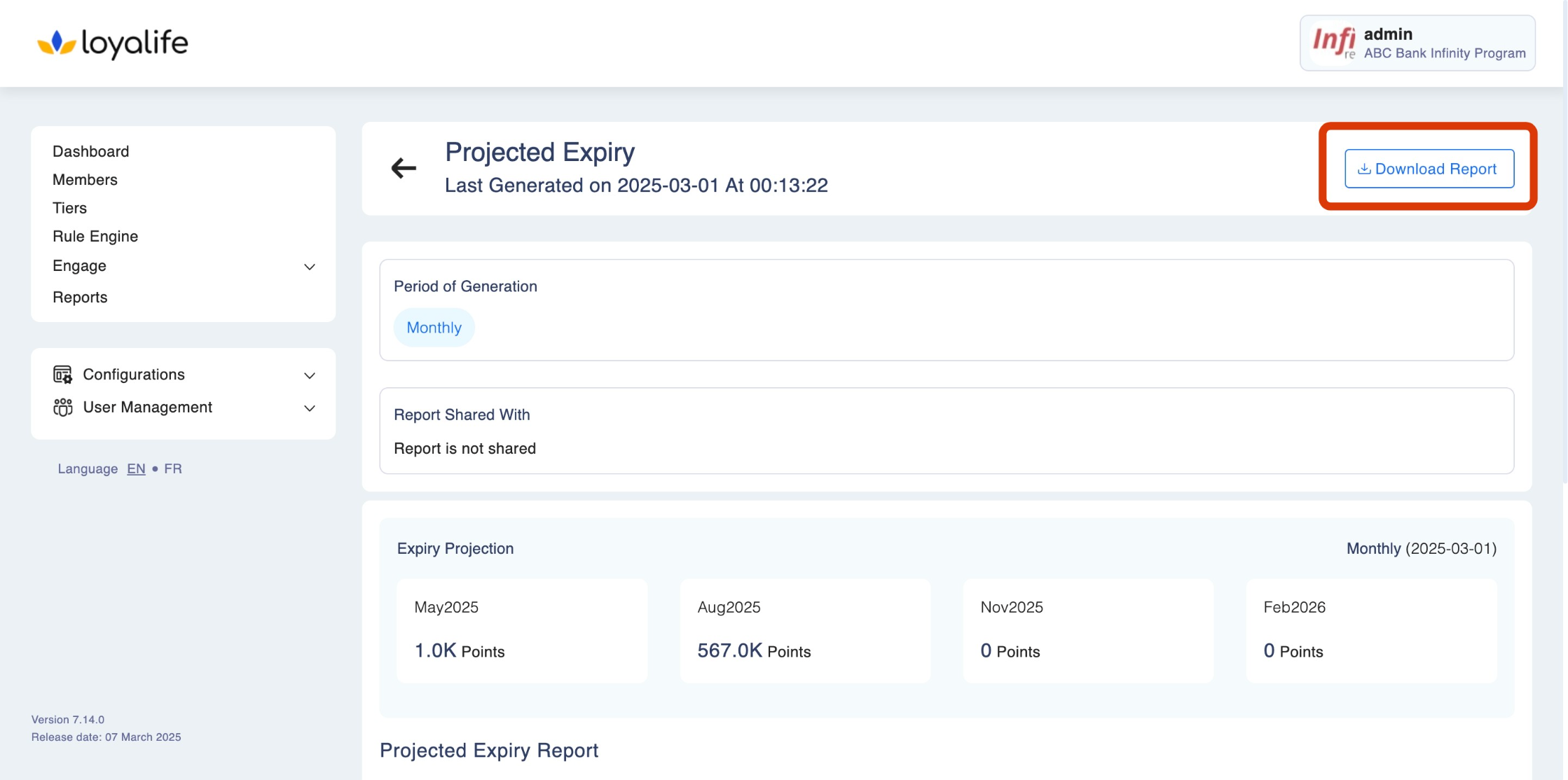
Task: Click the Configurations gear-calendar icon
Action: coord(62,375)
